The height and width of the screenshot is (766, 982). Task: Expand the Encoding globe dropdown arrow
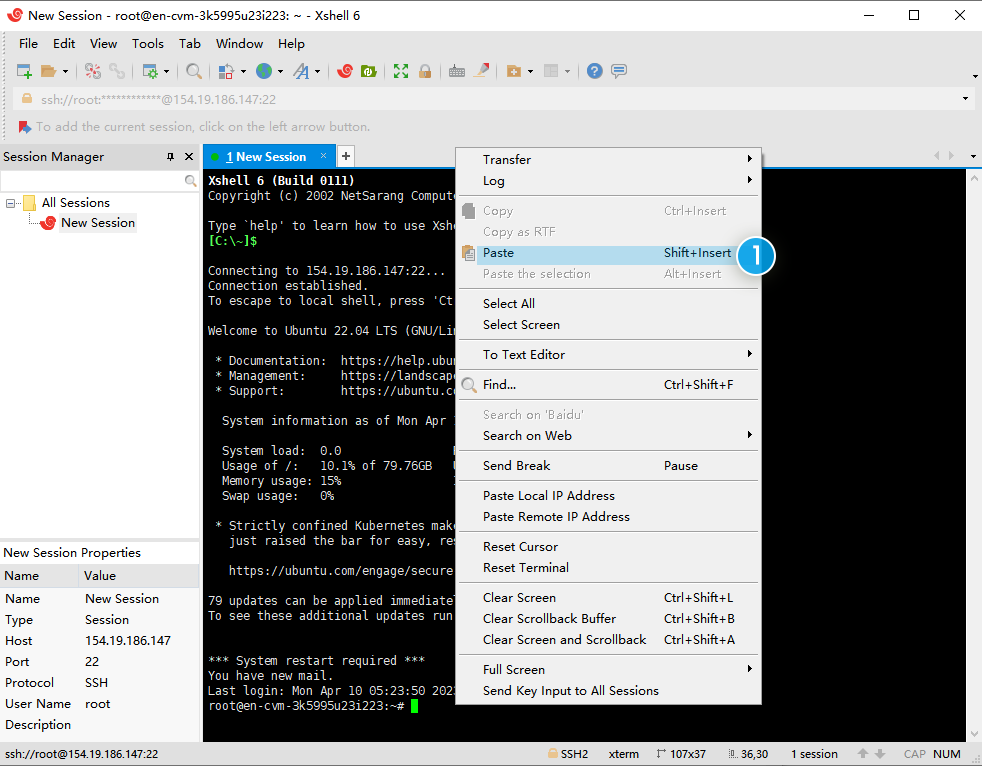tap(281, 72)
